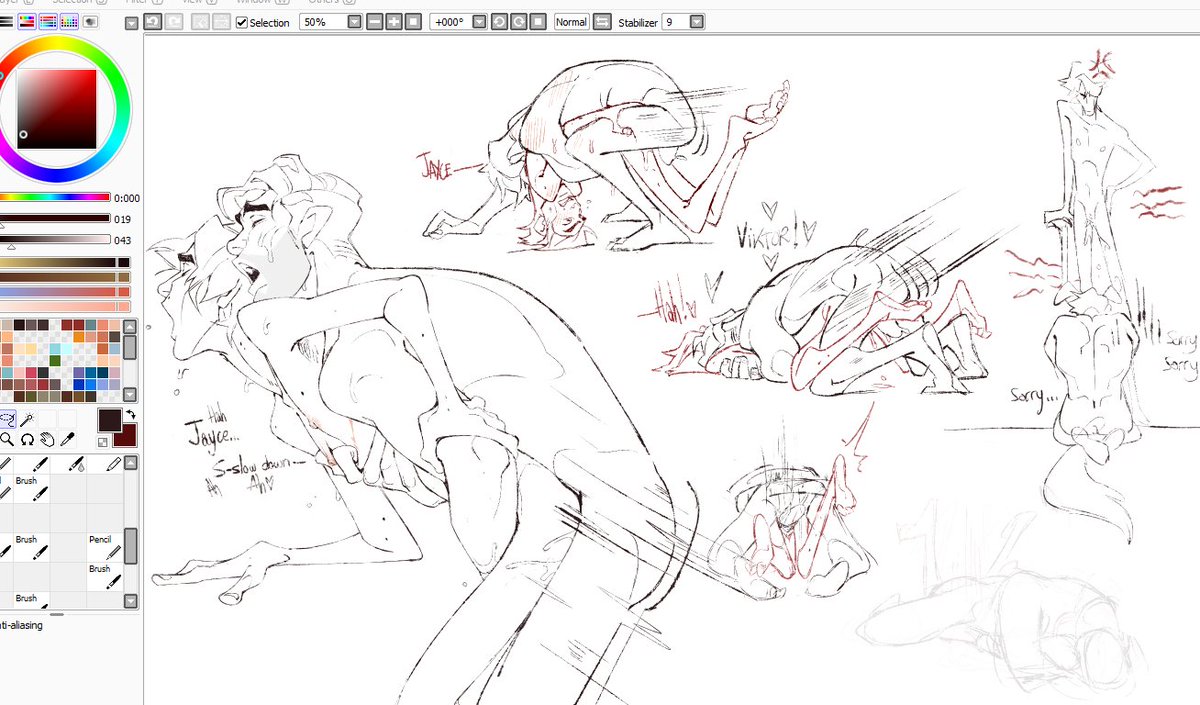Select the zoom magnifier tool
1200x705 pixels.
pos(8,439)
